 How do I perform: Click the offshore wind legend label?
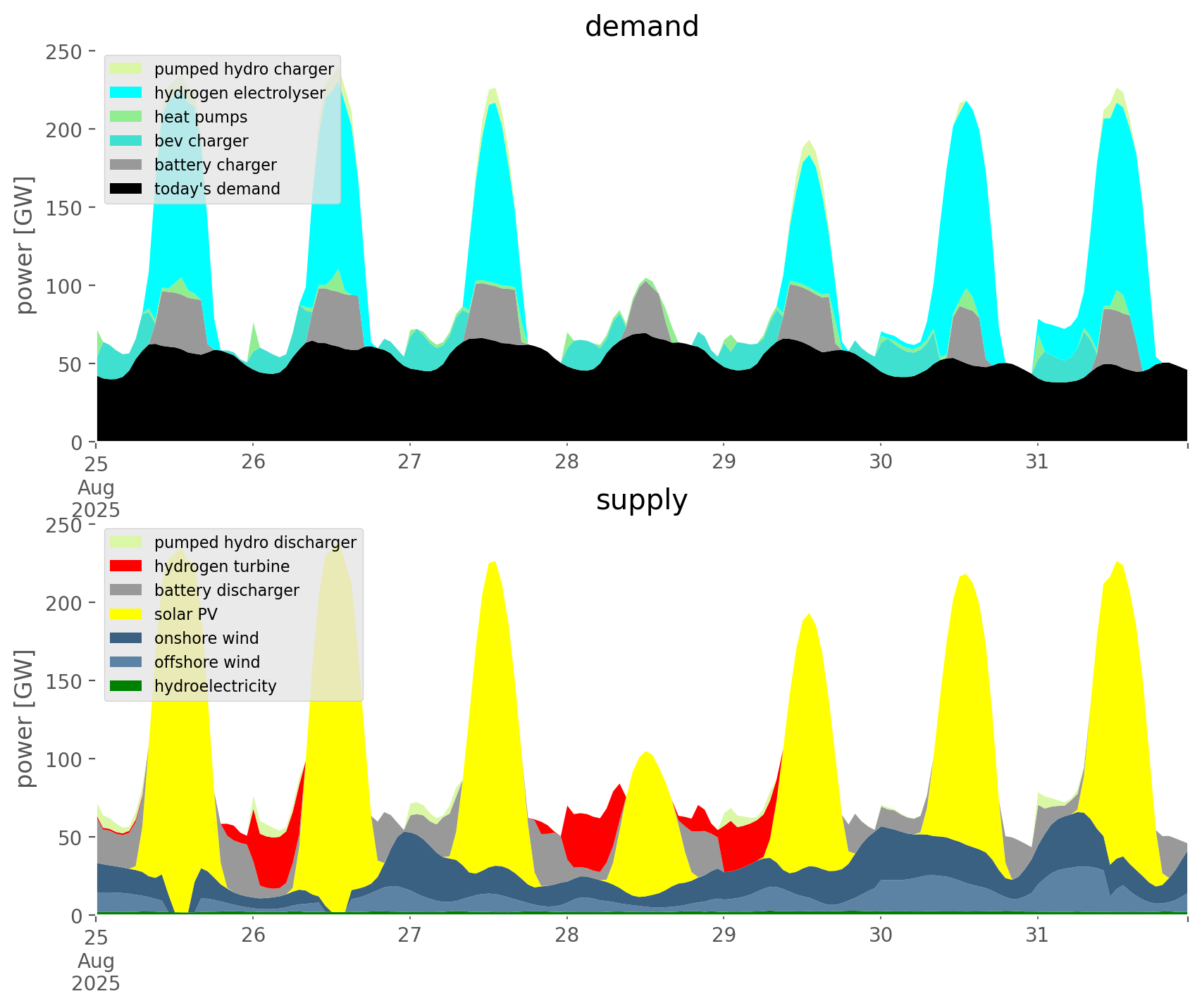207,662
